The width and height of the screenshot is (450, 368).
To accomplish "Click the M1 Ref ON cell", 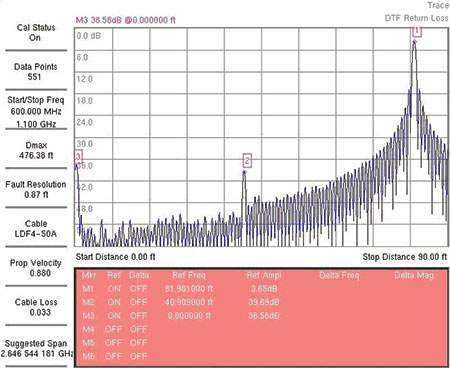I will click(x=114, y=289).
